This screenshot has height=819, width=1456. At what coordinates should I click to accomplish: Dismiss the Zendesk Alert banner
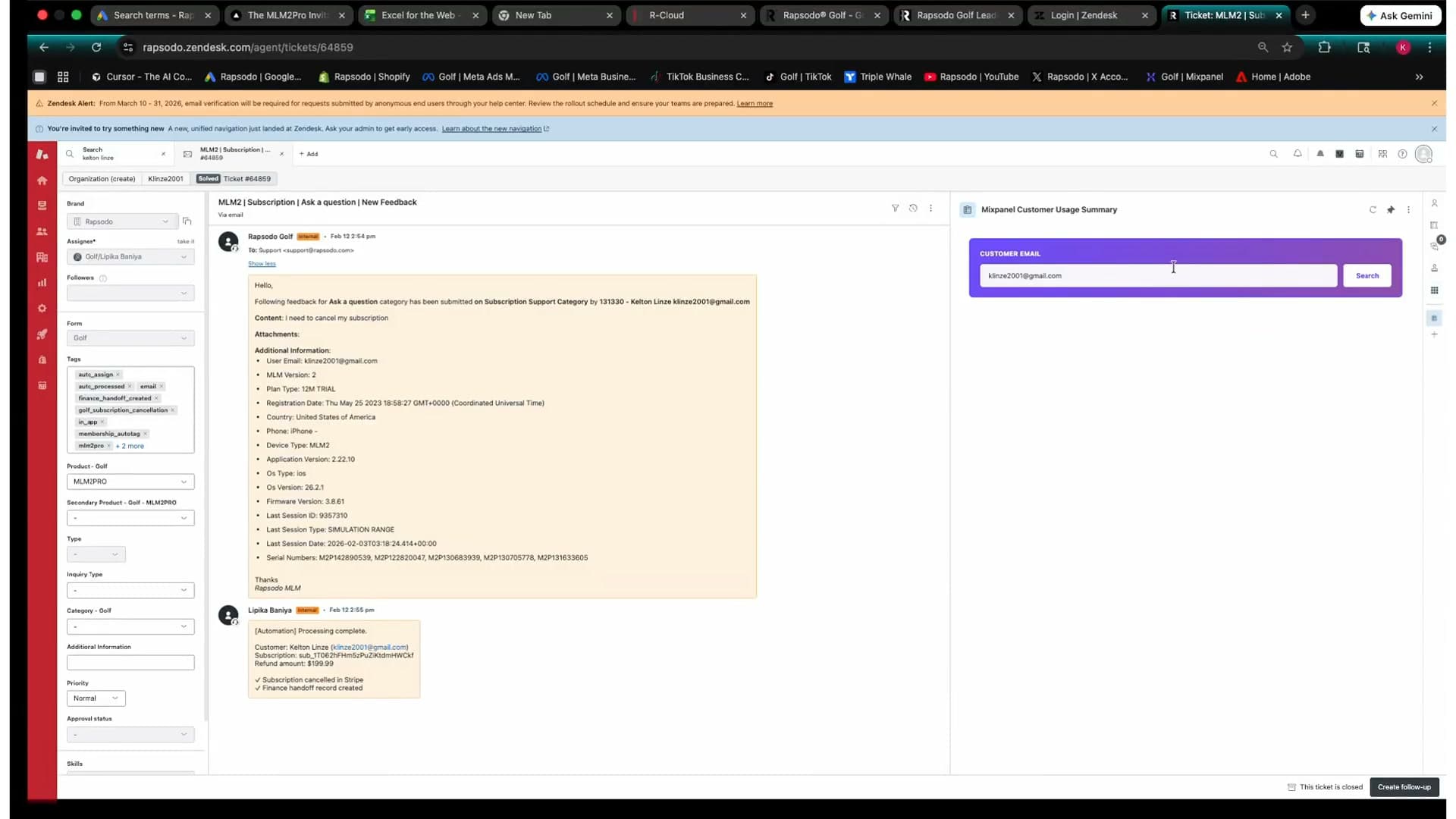[x=1434, y=103]
